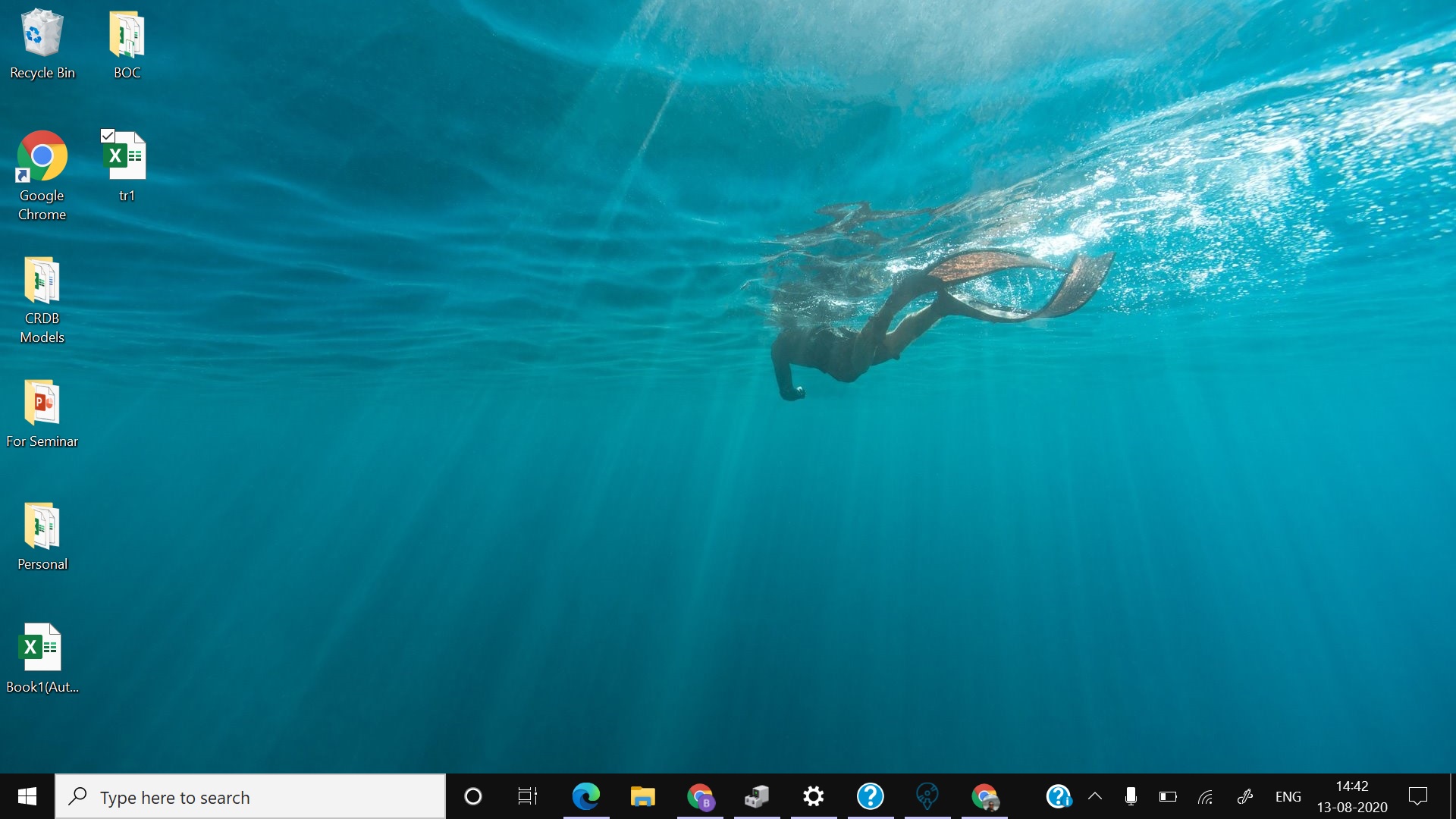Open Microsoft Edge from the taskbar
1456x819 pixels.
click(586, 796)
